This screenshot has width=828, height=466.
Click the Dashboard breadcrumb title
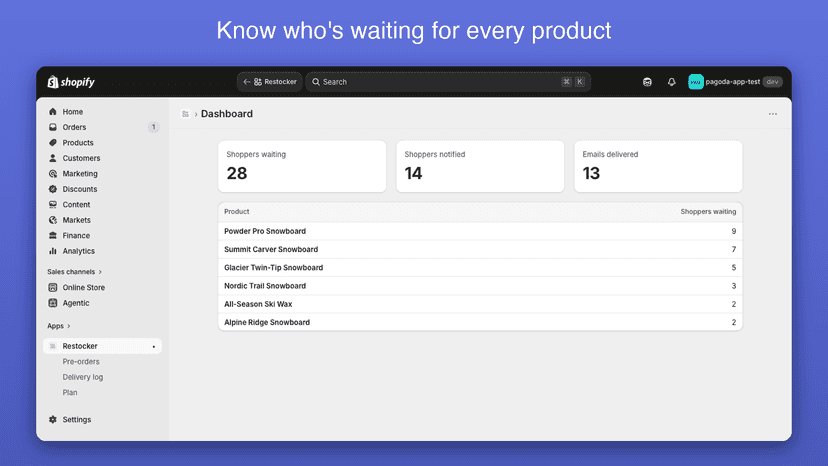point(227,114)
